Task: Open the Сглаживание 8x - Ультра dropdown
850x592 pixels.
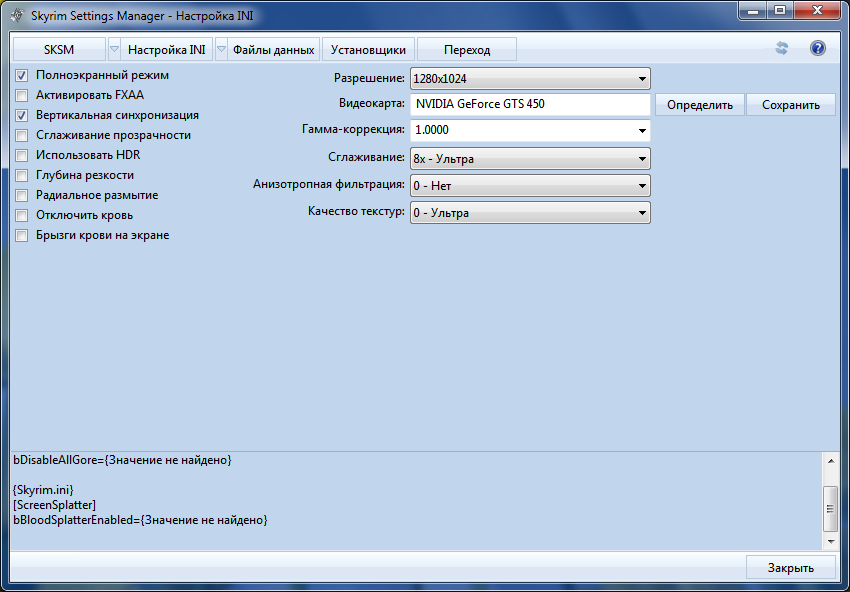Action: tap(530, 158)
